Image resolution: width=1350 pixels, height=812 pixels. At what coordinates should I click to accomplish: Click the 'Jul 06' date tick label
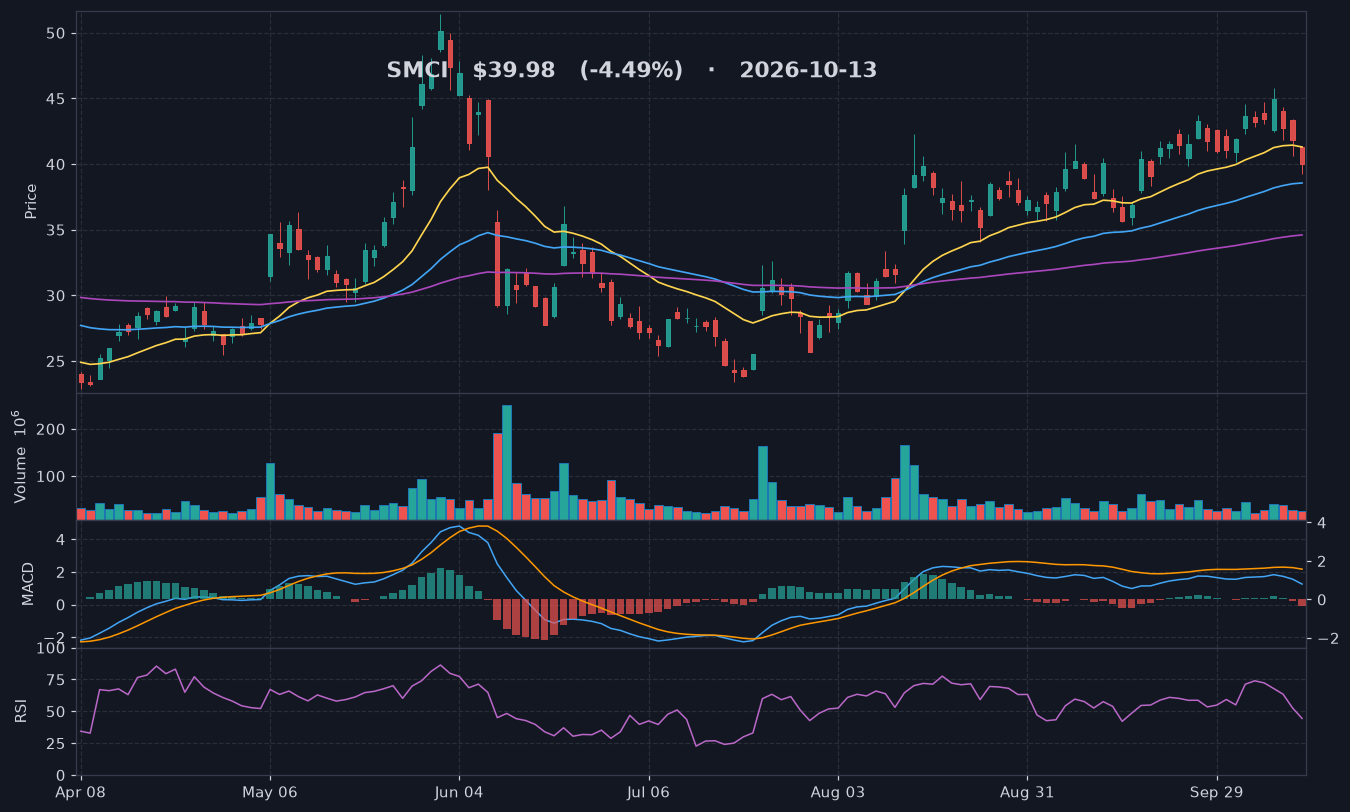[649, 792]
